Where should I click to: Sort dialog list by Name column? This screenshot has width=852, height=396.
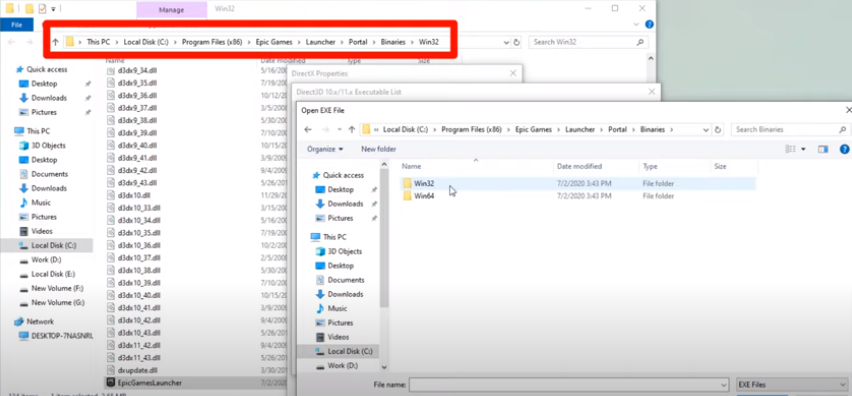pyautogui.click(x=411, y=166)
